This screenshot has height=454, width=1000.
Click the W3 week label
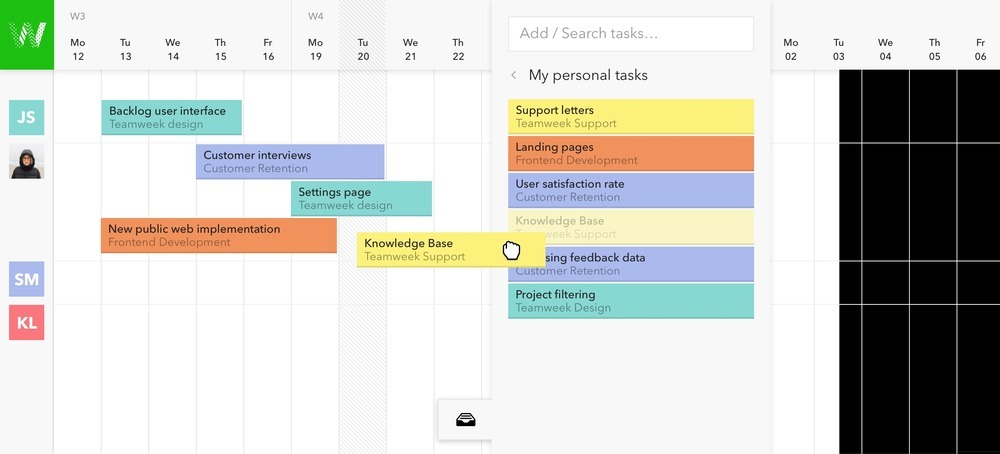click(78, 16)
